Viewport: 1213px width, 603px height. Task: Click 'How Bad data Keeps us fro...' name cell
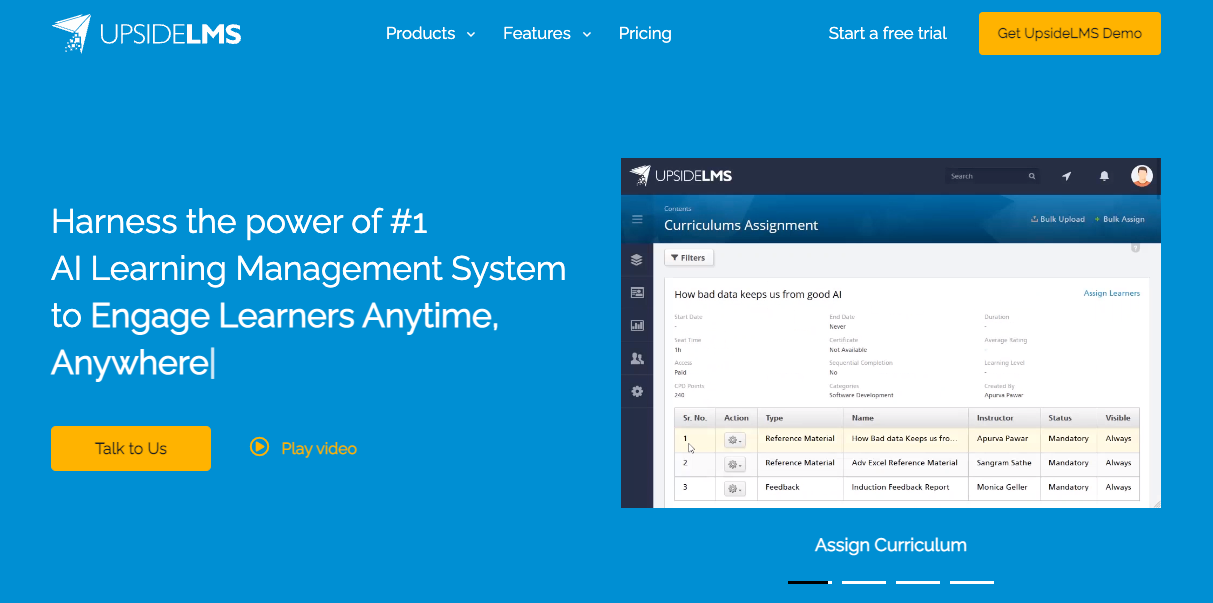(x=905, y=438)
